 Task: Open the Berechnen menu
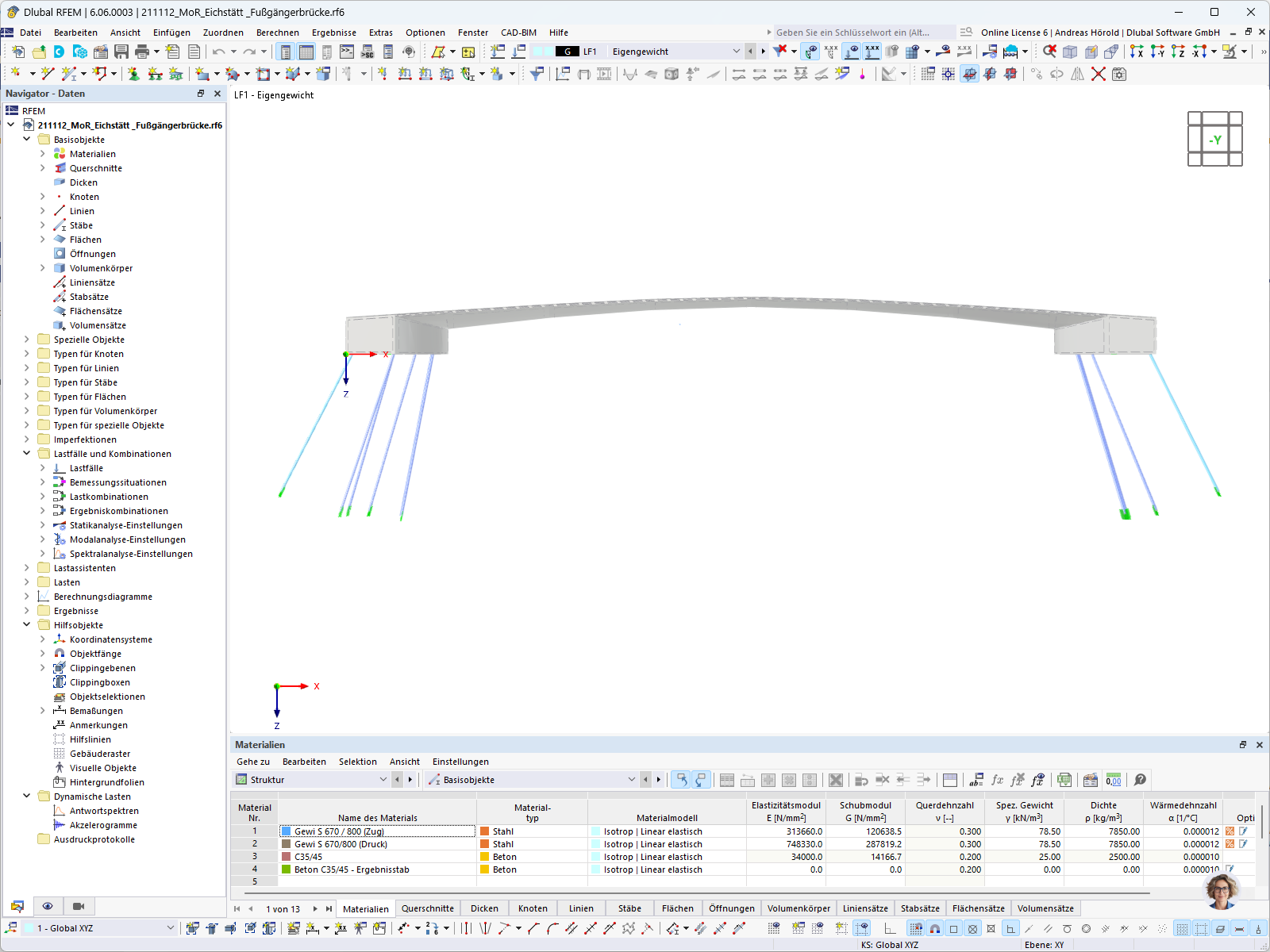[x=278, y=33]
